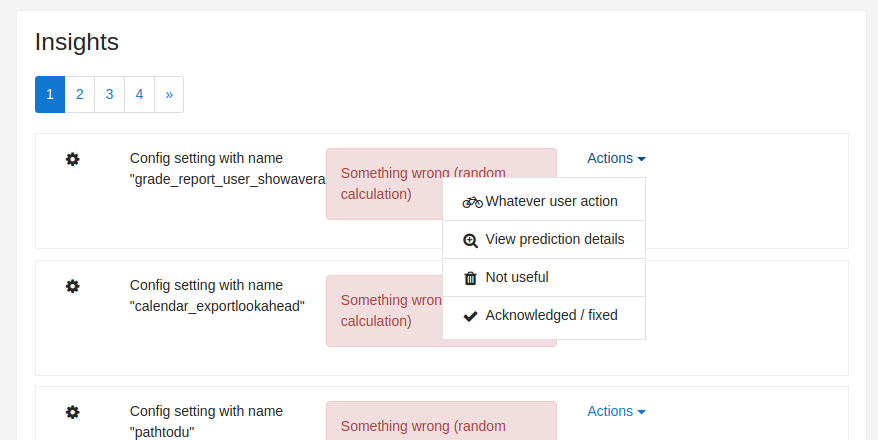Screen dimensions: 878x440
Task: Choose Whatever user action menu entry
Action: 544,201
